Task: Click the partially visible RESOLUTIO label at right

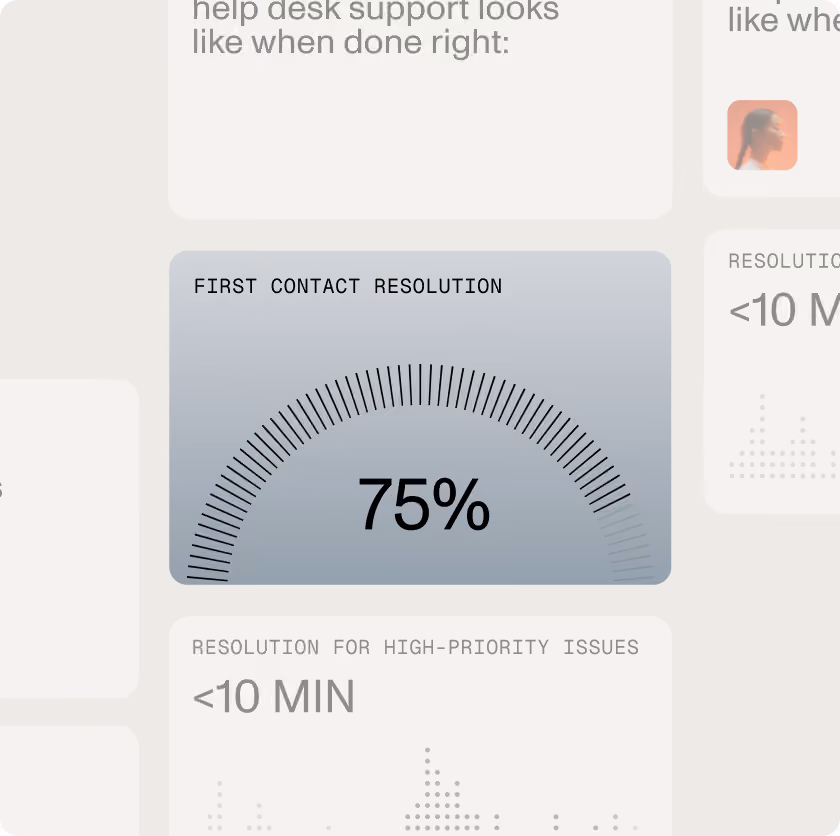Action: (x=784, y=261)
